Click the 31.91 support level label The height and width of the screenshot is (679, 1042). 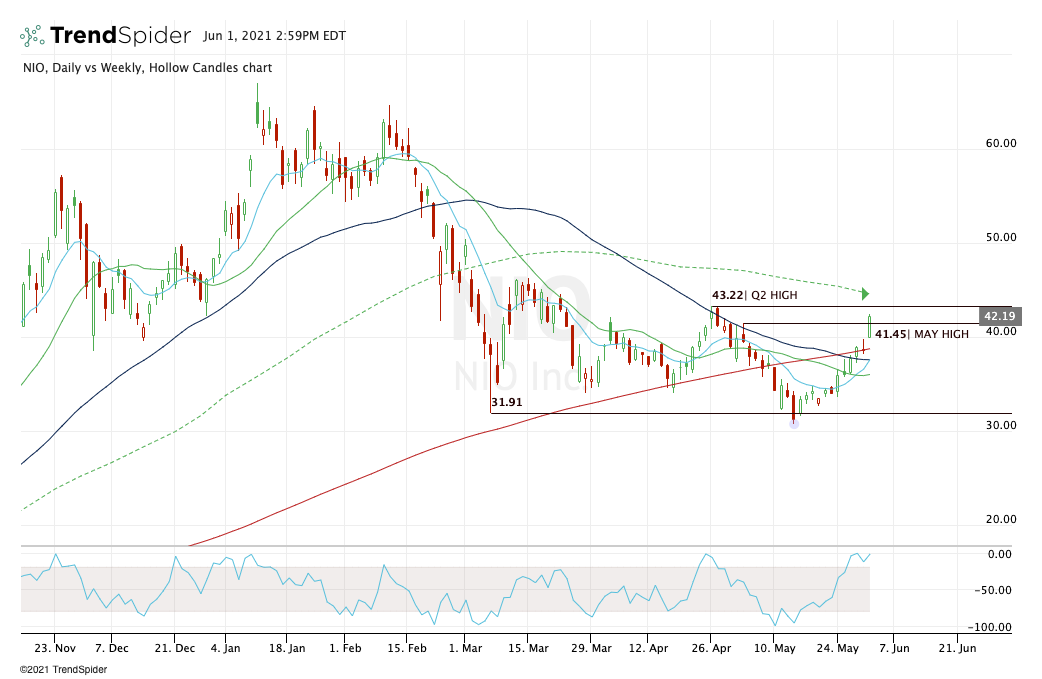tap(506, 402)
